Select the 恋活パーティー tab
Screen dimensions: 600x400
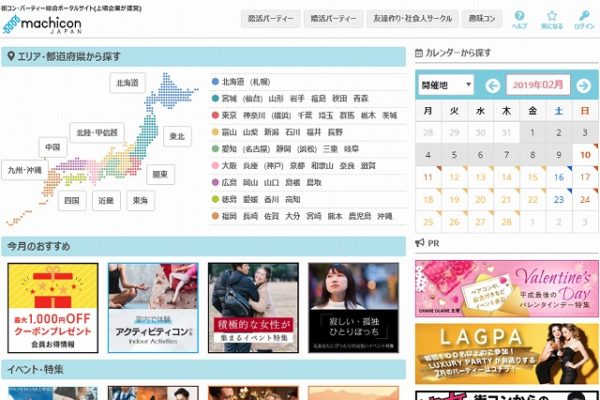point(271,19)
